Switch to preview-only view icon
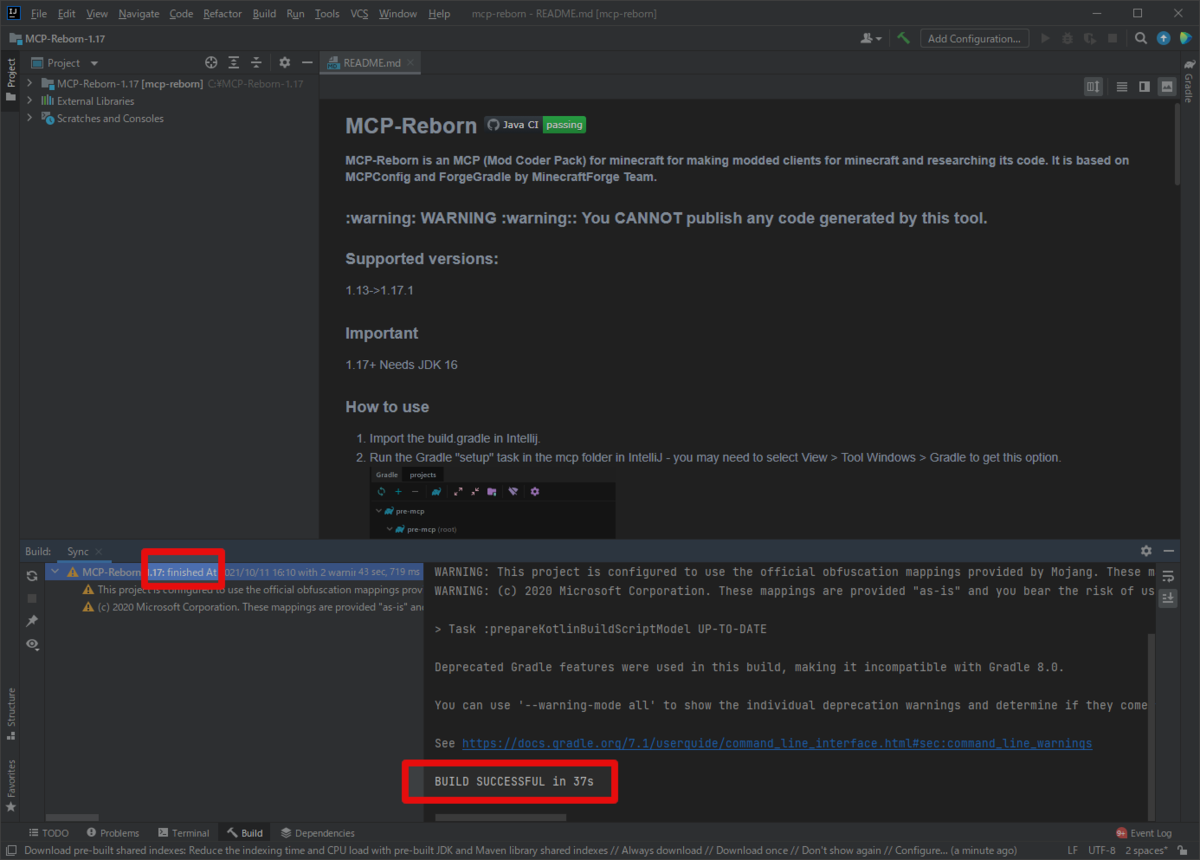 click(x=1166, y=87)
